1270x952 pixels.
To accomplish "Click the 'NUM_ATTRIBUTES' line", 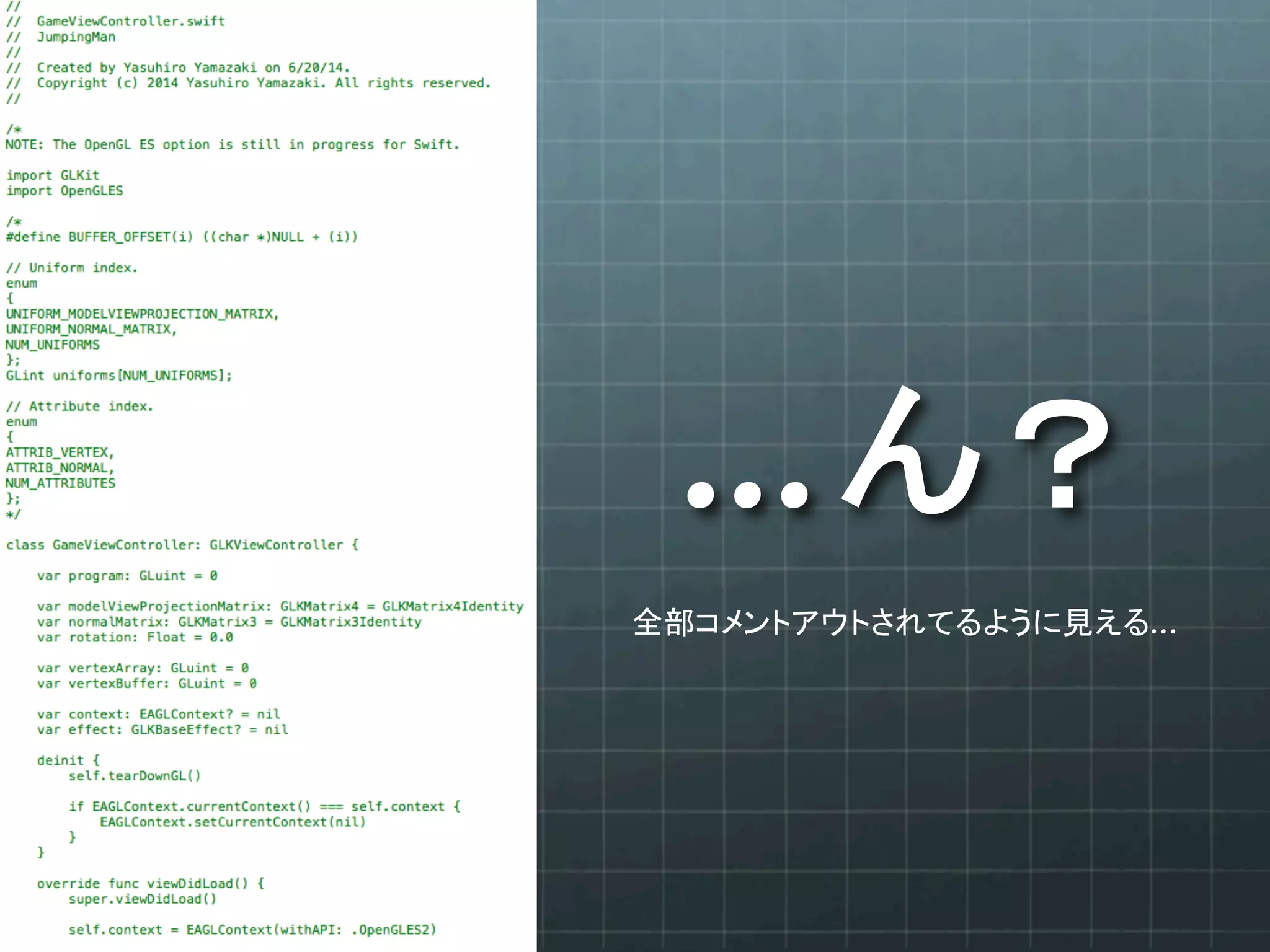I will tap(61, 483).
